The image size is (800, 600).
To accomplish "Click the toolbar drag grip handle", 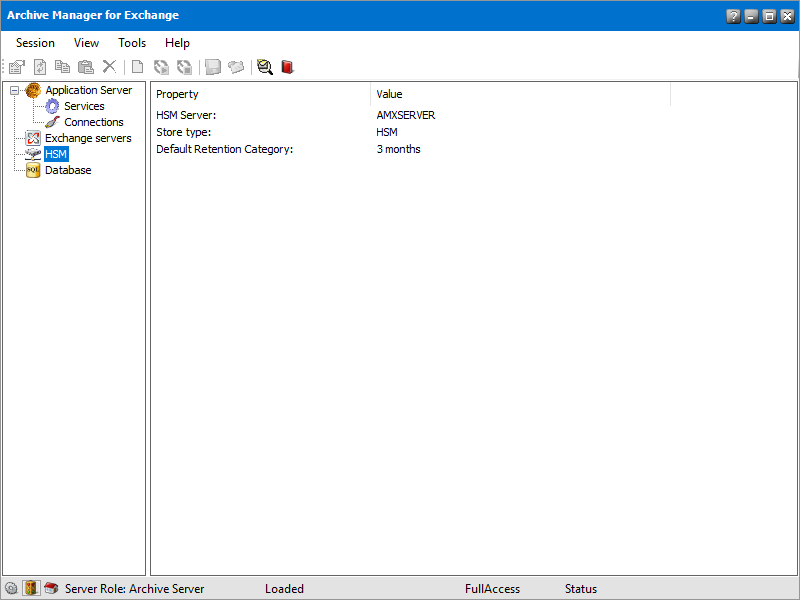I will pos(4,67).
